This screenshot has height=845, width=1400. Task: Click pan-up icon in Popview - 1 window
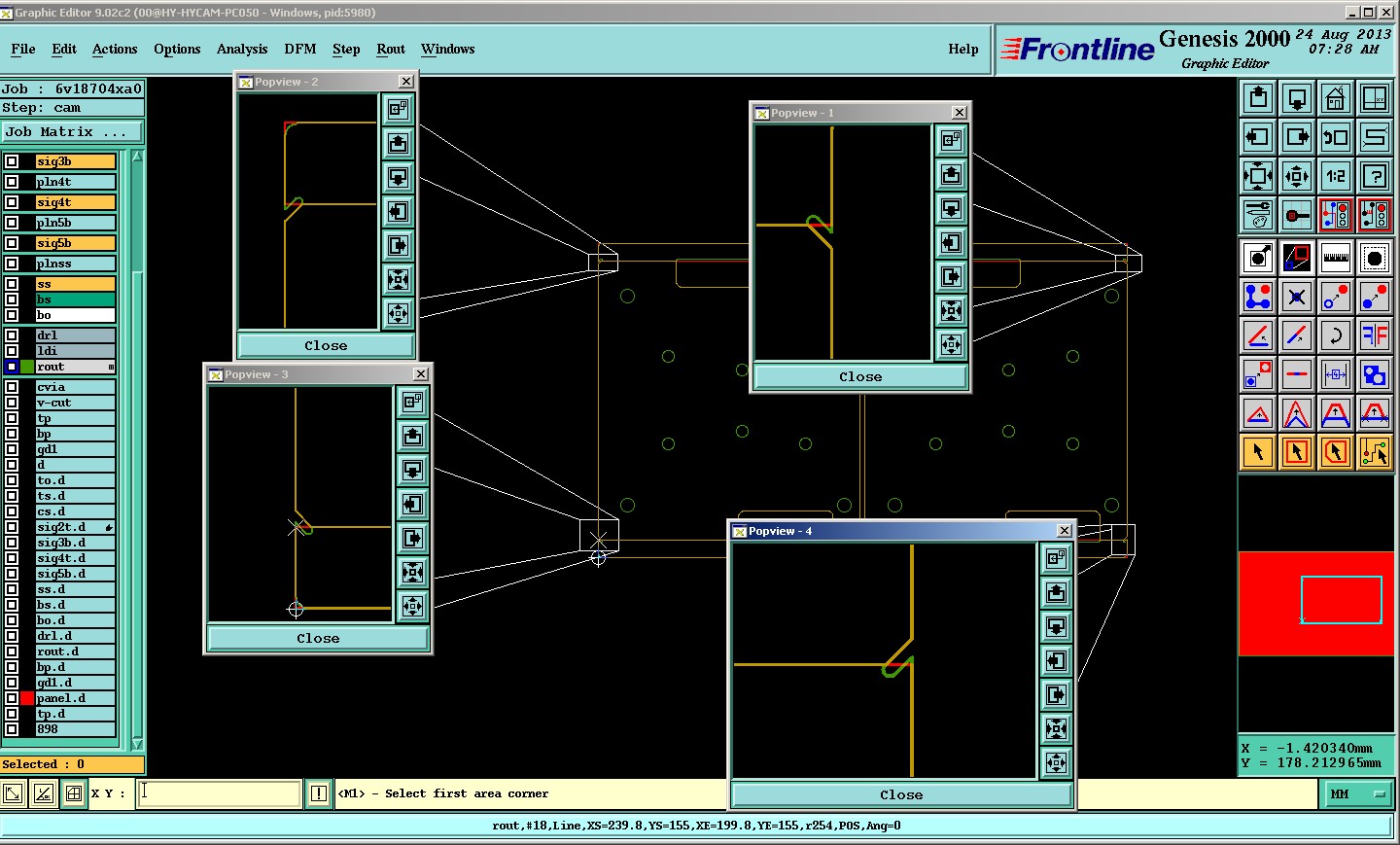tap(951, 174)
